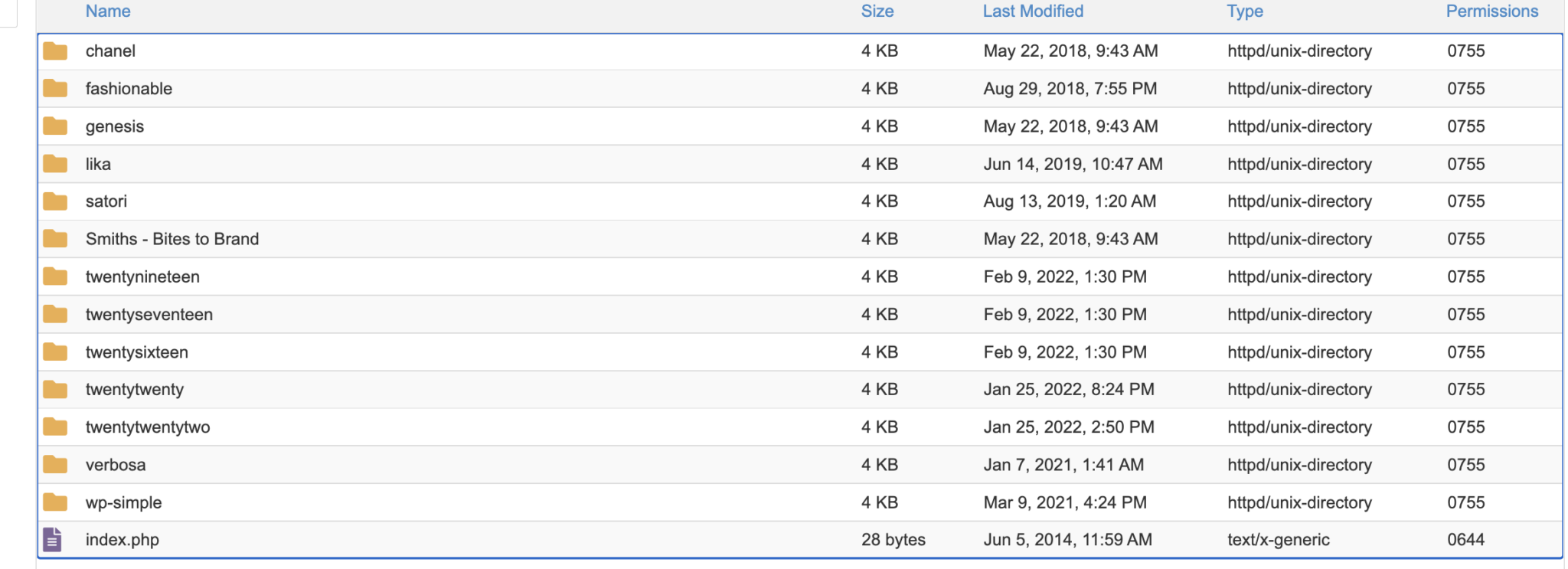
Task: Click the index.php file icon
Action: pyautogui.click(x=52, y=540)
